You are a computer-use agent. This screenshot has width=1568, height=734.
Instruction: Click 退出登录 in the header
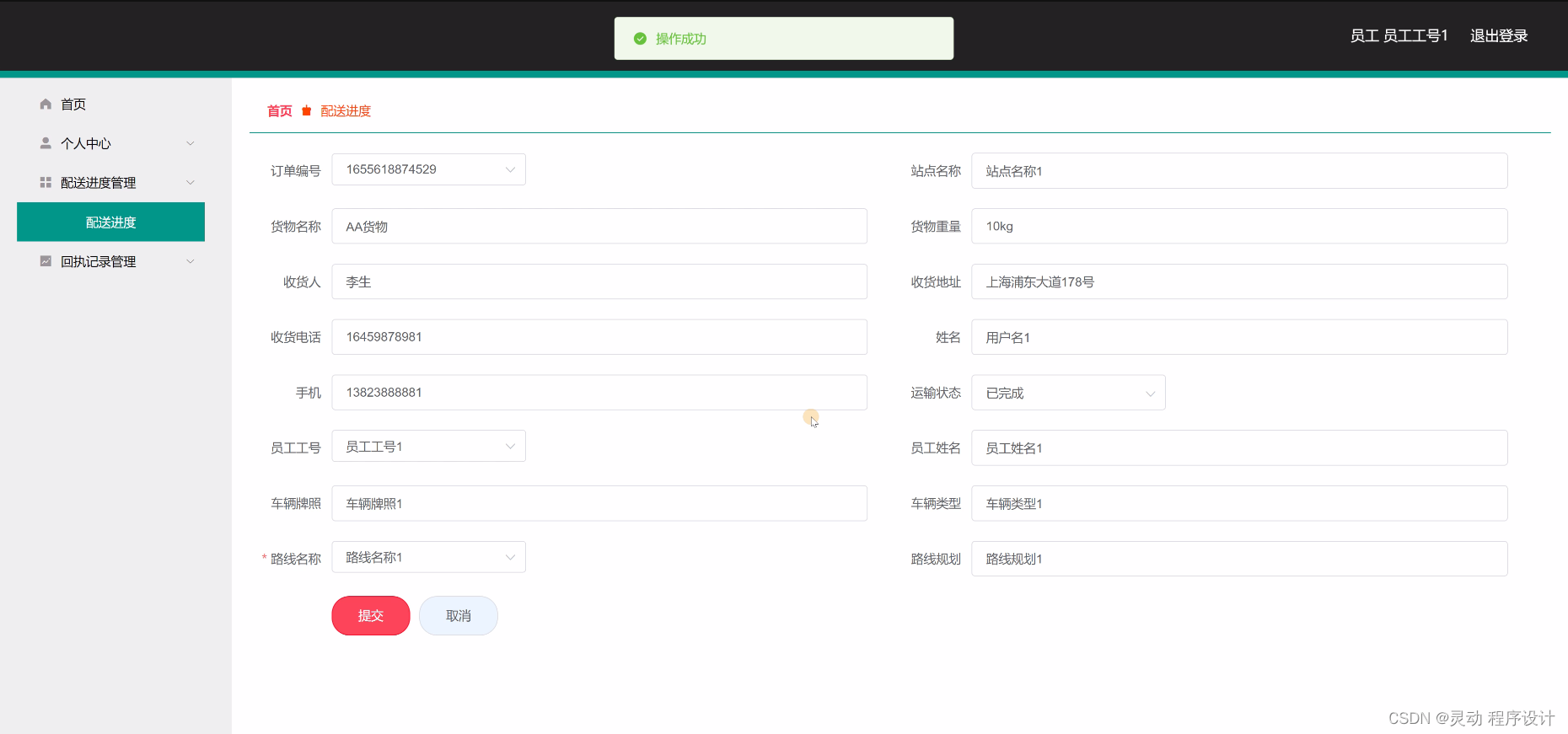1499,35
